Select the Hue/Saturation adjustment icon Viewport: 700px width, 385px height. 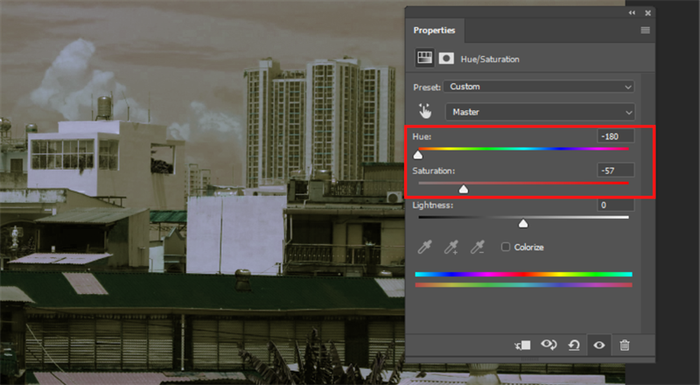(x=424, y=59)
